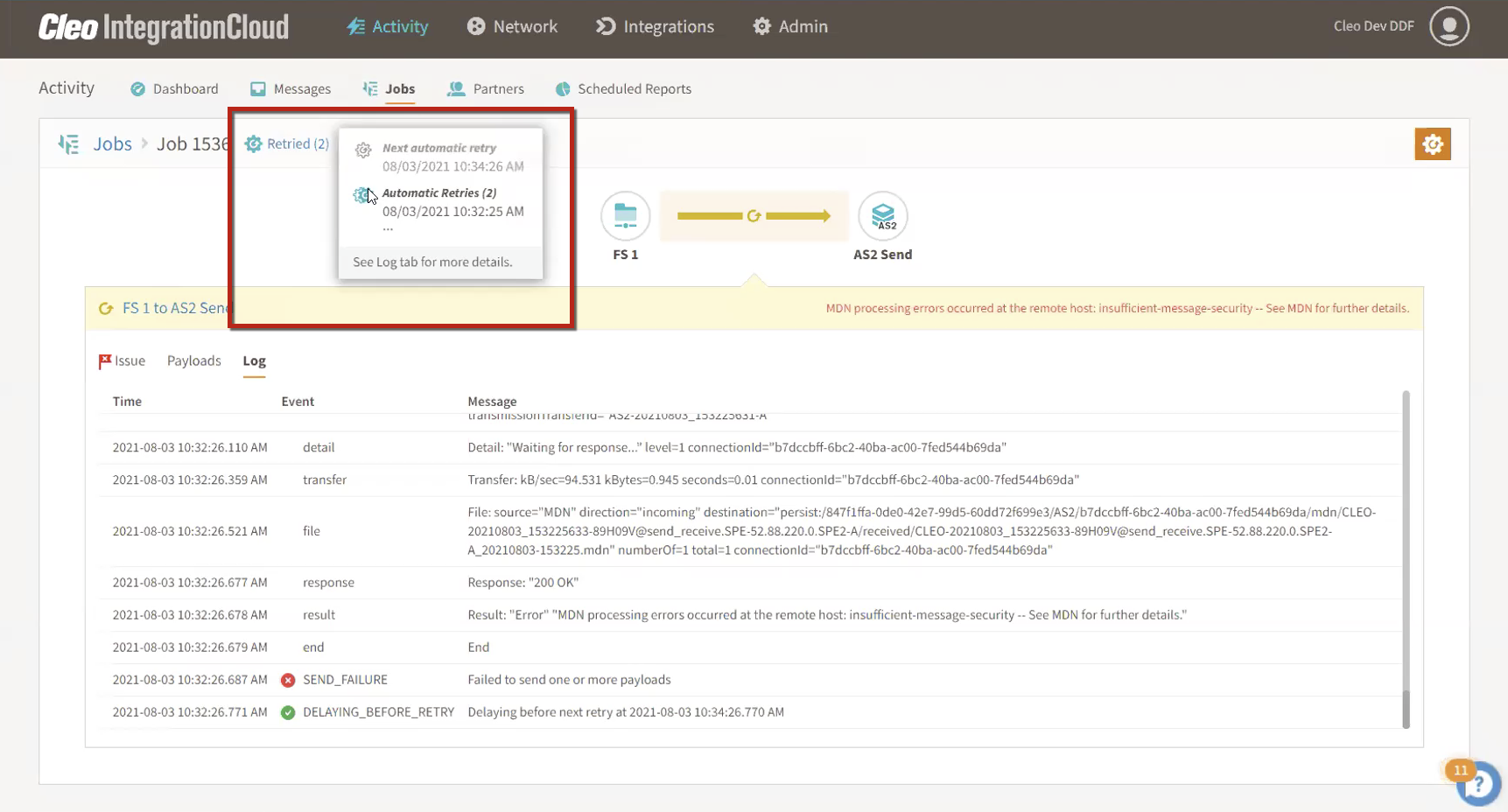Click the jobs tree icon in breadcrumb
Viewport: 1508px width, 812px height.
click(68, 143)
